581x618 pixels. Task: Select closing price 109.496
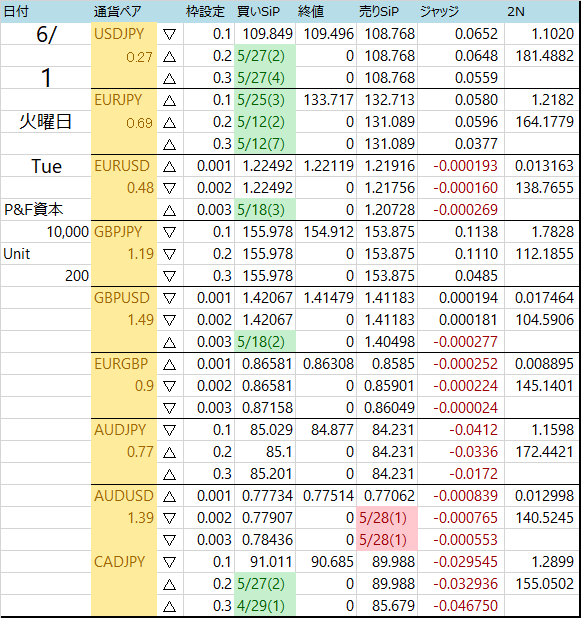(326, 34)
